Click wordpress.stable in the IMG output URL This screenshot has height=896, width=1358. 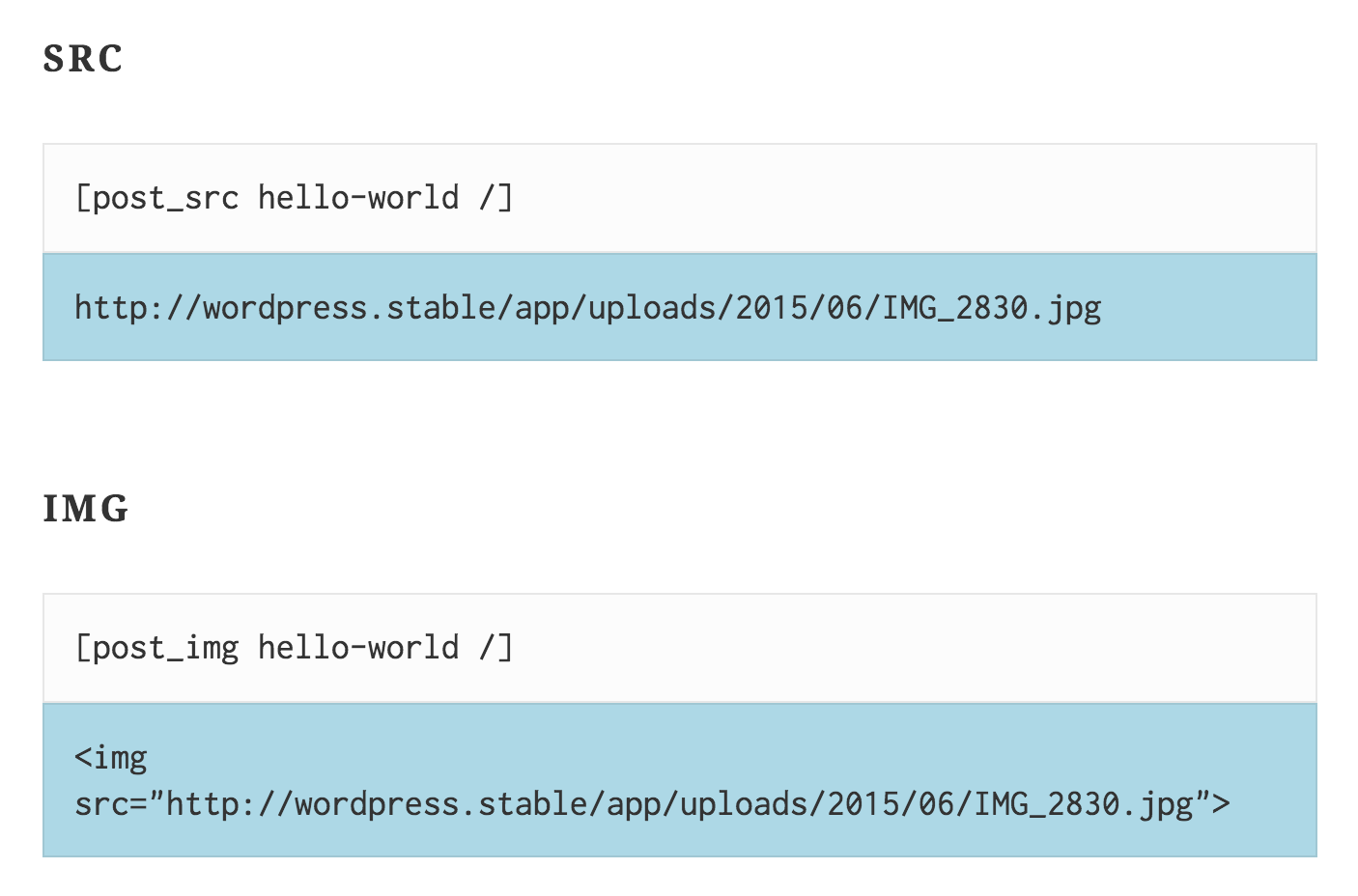[441, 804]
